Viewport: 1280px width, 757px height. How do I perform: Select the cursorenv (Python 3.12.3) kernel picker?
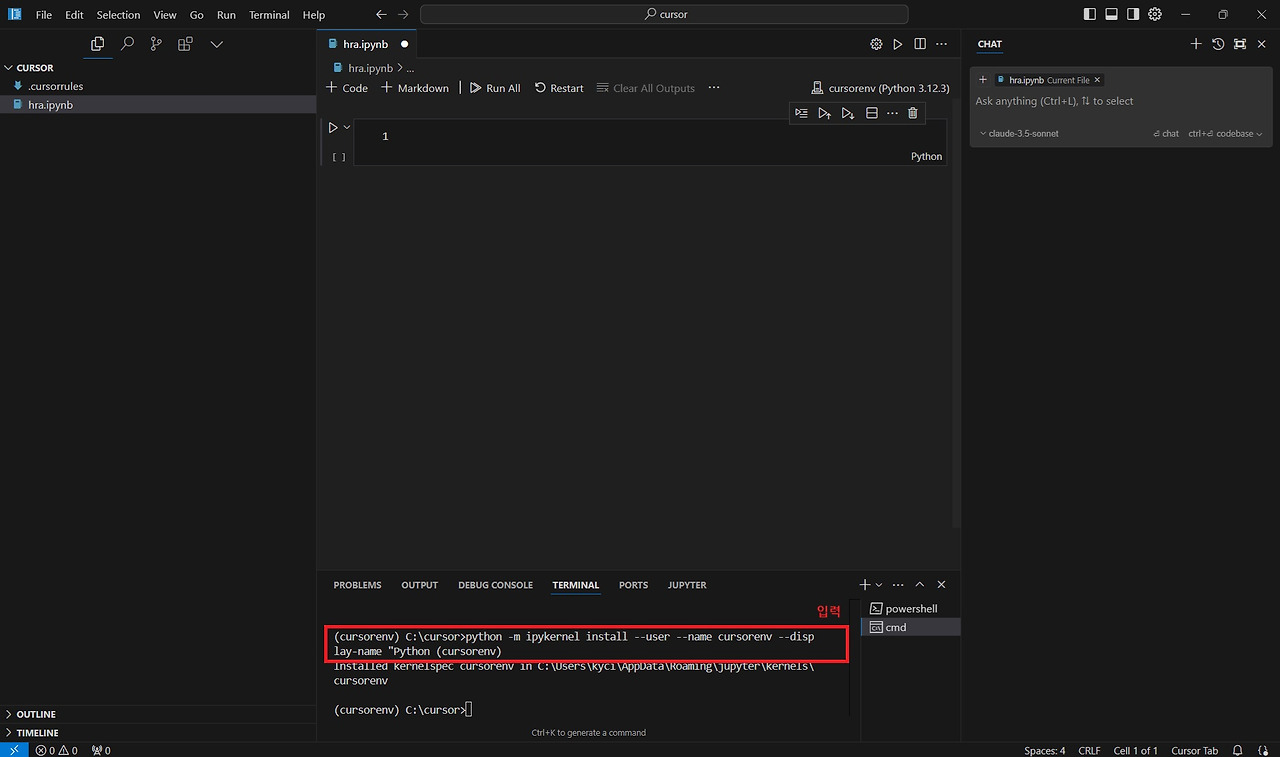point(880,88)
